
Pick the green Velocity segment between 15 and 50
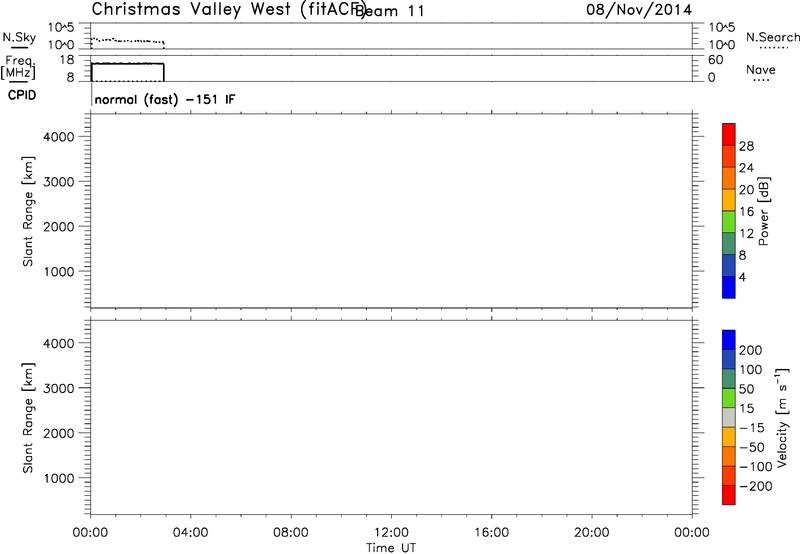729,398
